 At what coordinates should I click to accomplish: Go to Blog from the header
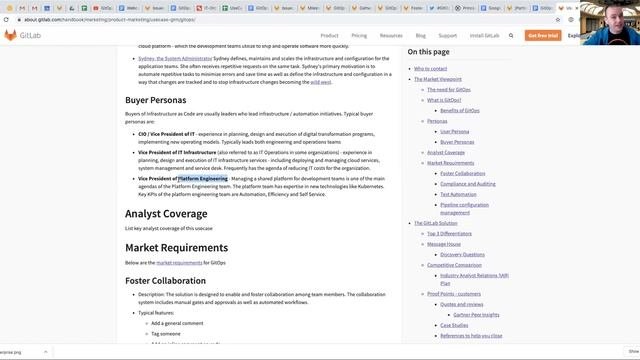click(x=420, y=36)
